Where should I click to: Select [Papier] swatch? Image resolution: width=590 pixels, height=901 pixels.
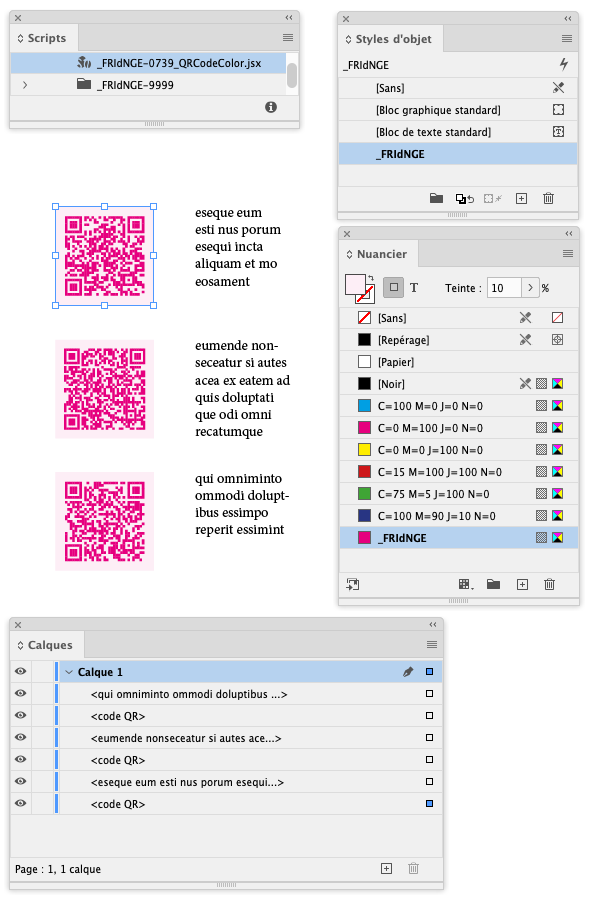point(458,361)
